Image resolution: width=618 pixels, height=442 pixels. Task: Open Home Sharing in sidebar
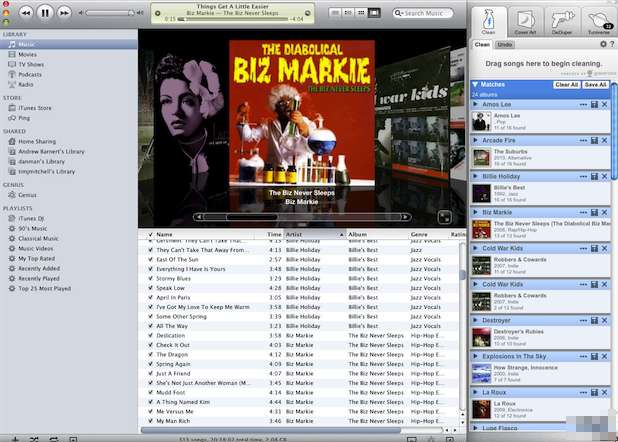pos(37,142)
